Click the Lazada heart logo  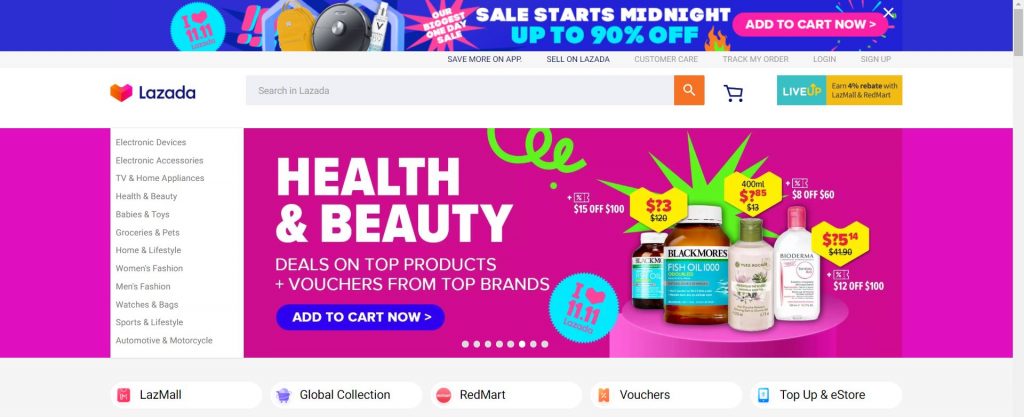click(x=121, y=92)
